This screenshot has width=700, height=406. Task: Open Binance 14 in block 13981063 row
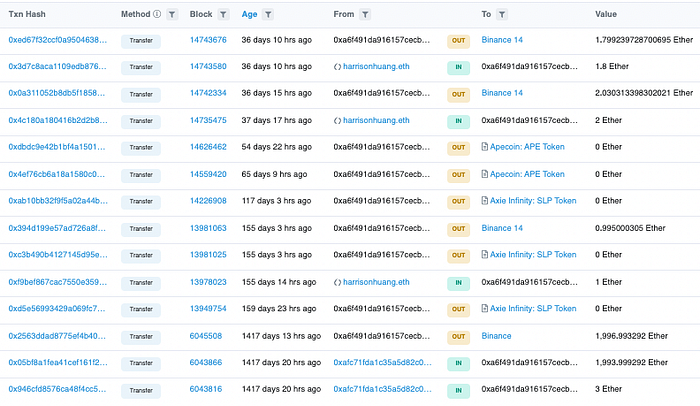click(502, 228)
